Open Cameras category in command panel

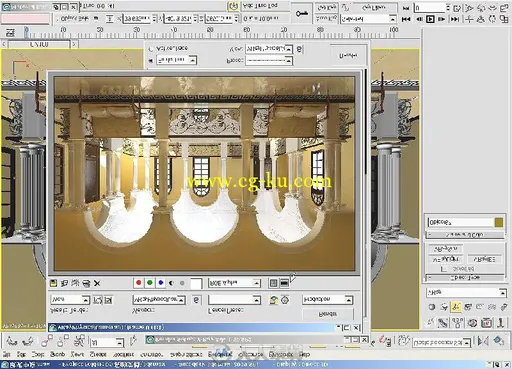[x=468, y=307]
